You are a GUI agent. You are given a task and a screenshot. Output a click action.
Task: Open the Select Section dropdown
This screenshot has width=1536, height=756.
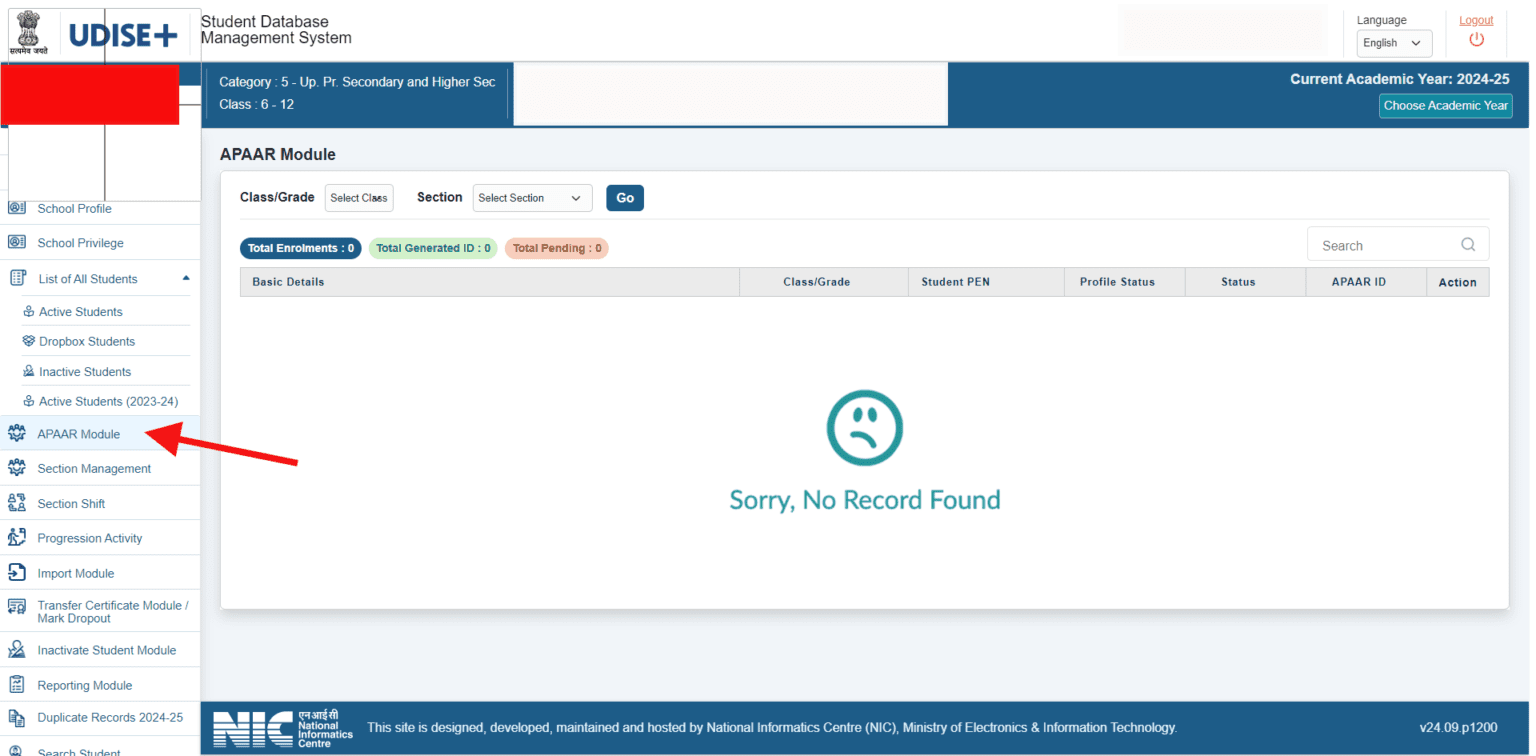[x=532, y=198]
